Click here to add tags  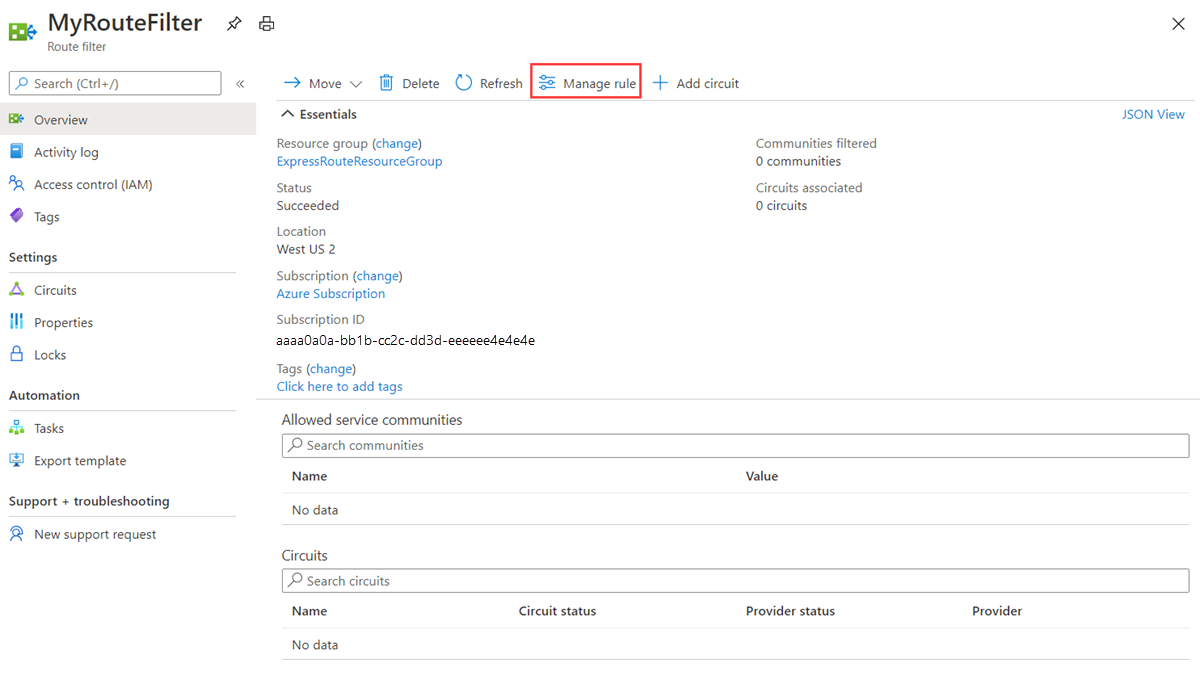point(339,386)
